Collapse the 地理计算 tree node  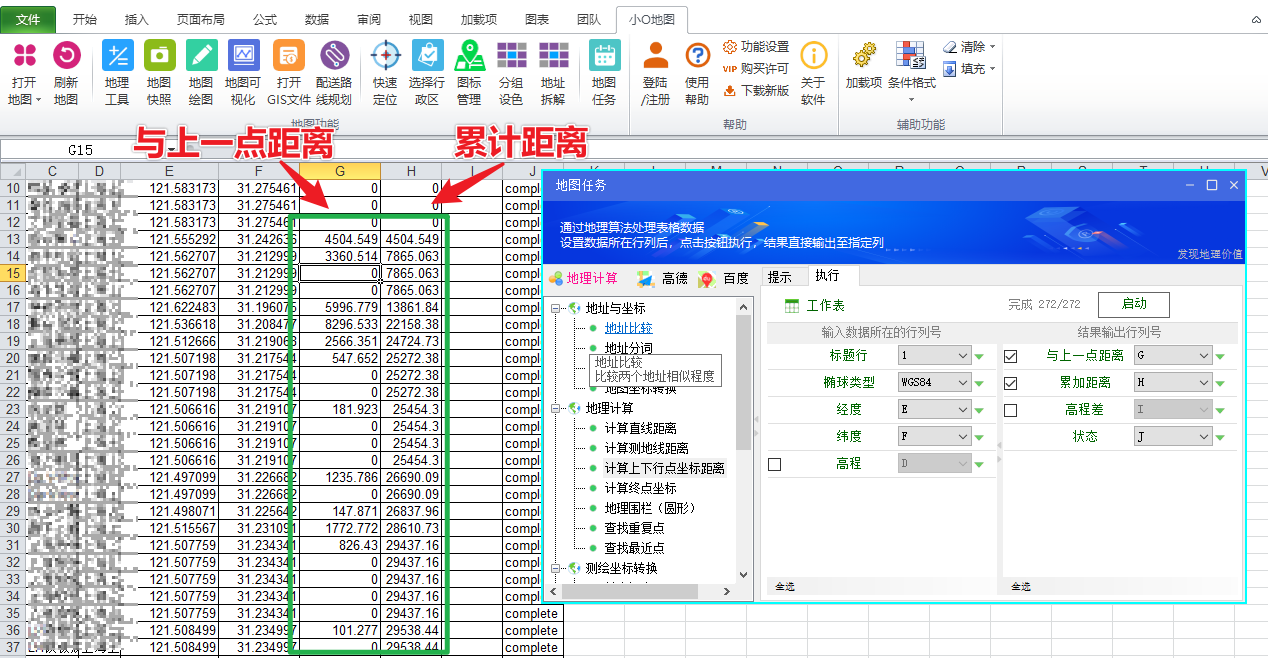[556, 408]
